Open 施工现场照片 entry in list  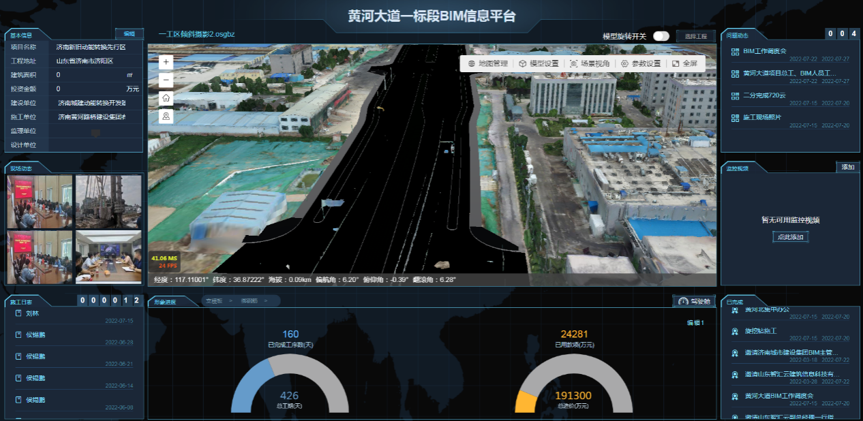(x=765, y=118)
